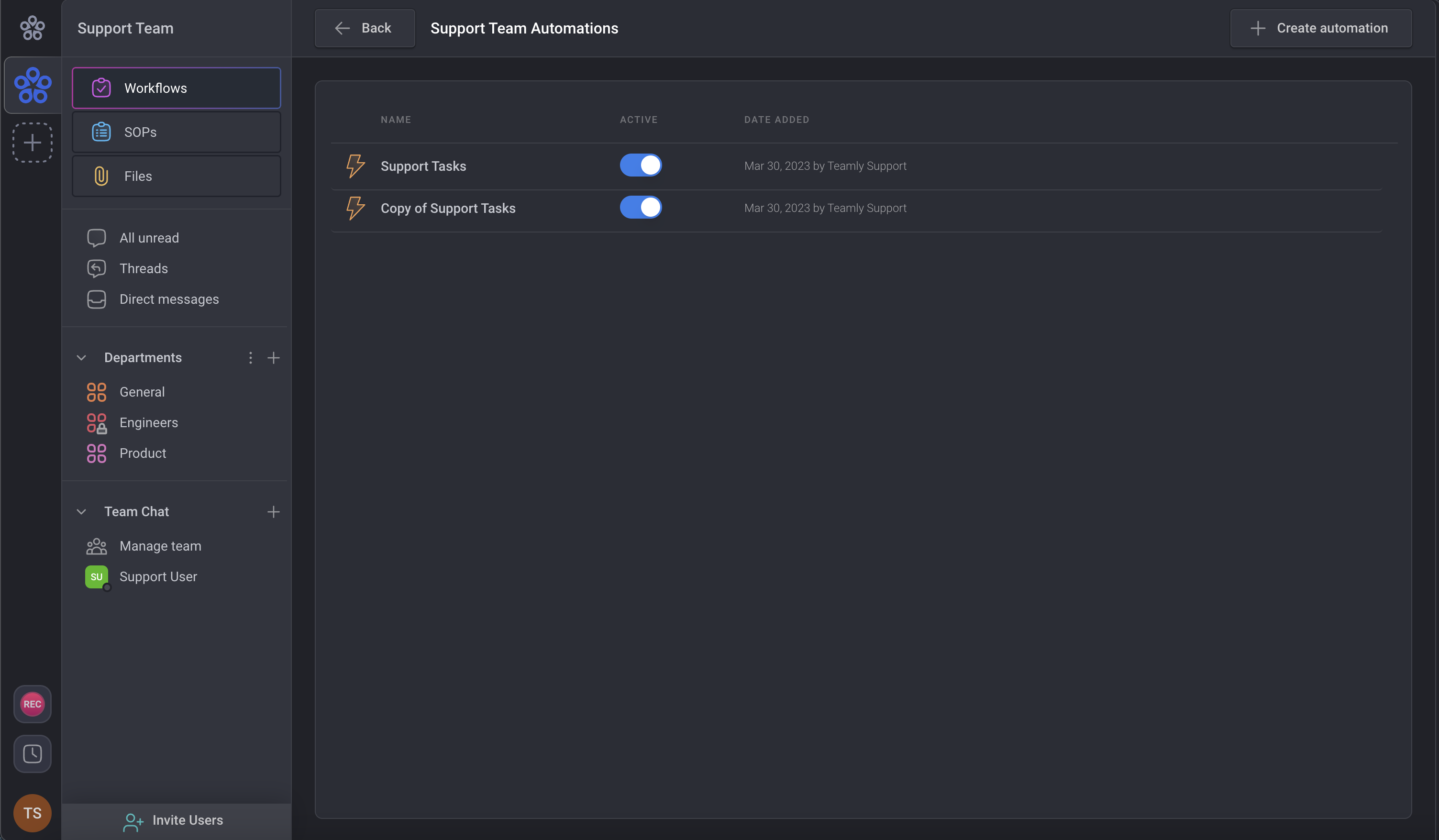Image resolution: width=1439 pixels, height=840 pixels.
Task: Open the clock history icon
Action: pos(32,753)
